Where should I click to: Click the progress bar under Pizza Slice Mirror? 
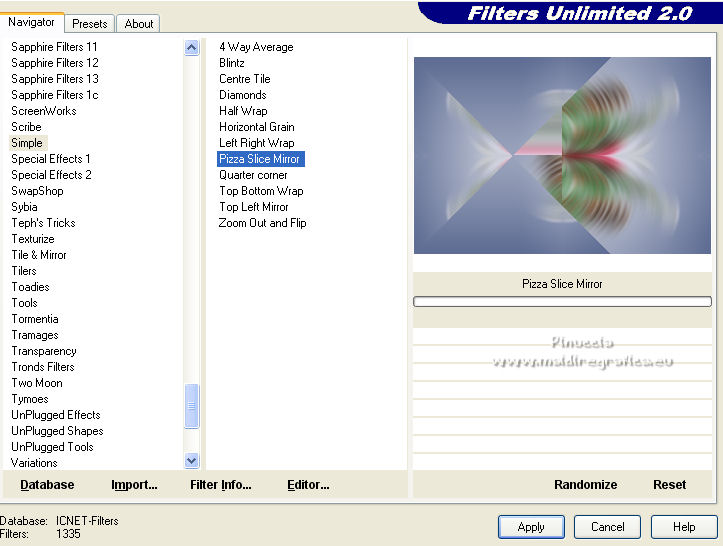[562, 302]
